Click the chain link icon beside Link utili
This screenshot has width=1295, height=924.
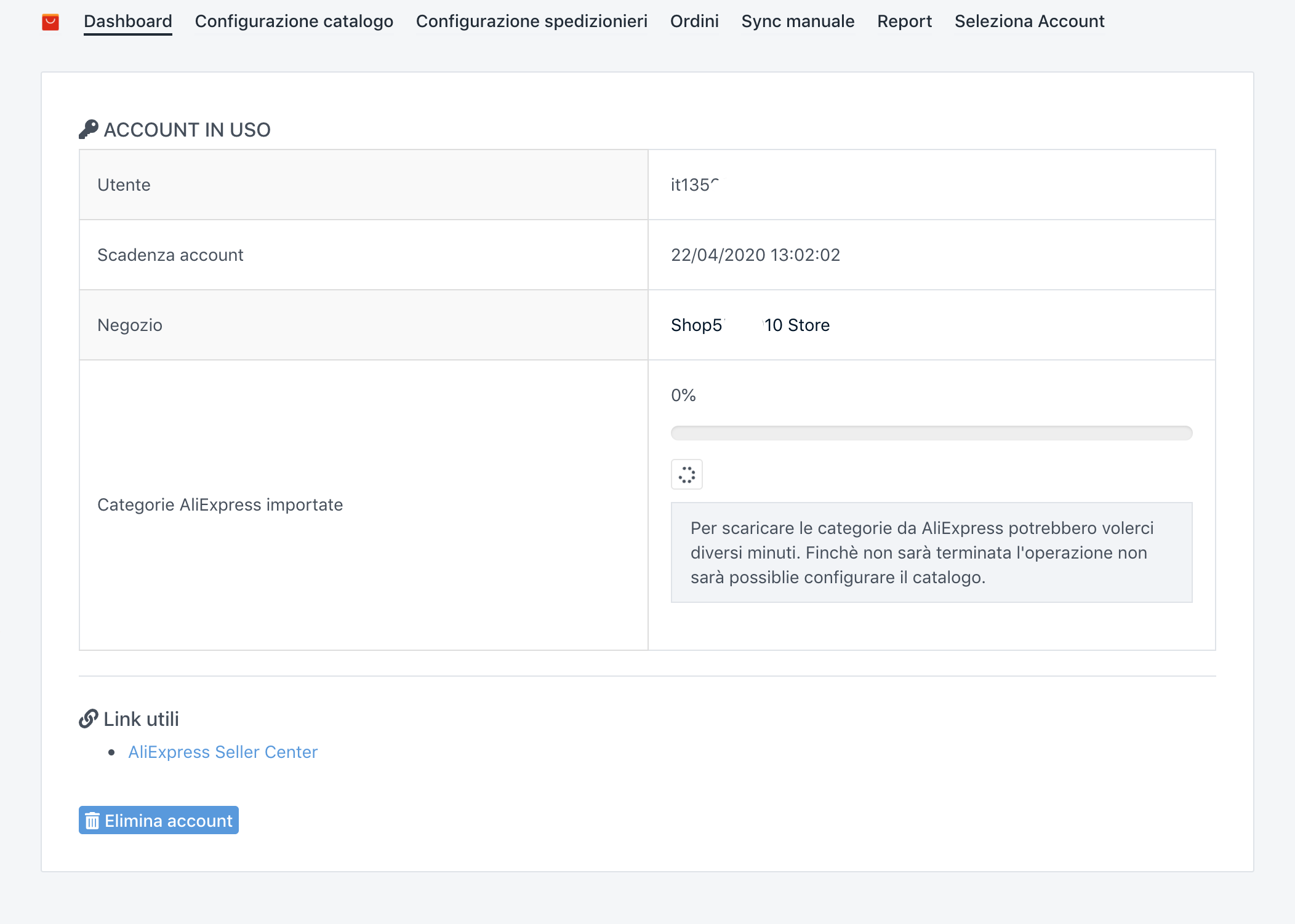pyautogui.click(x=89, y=719)
